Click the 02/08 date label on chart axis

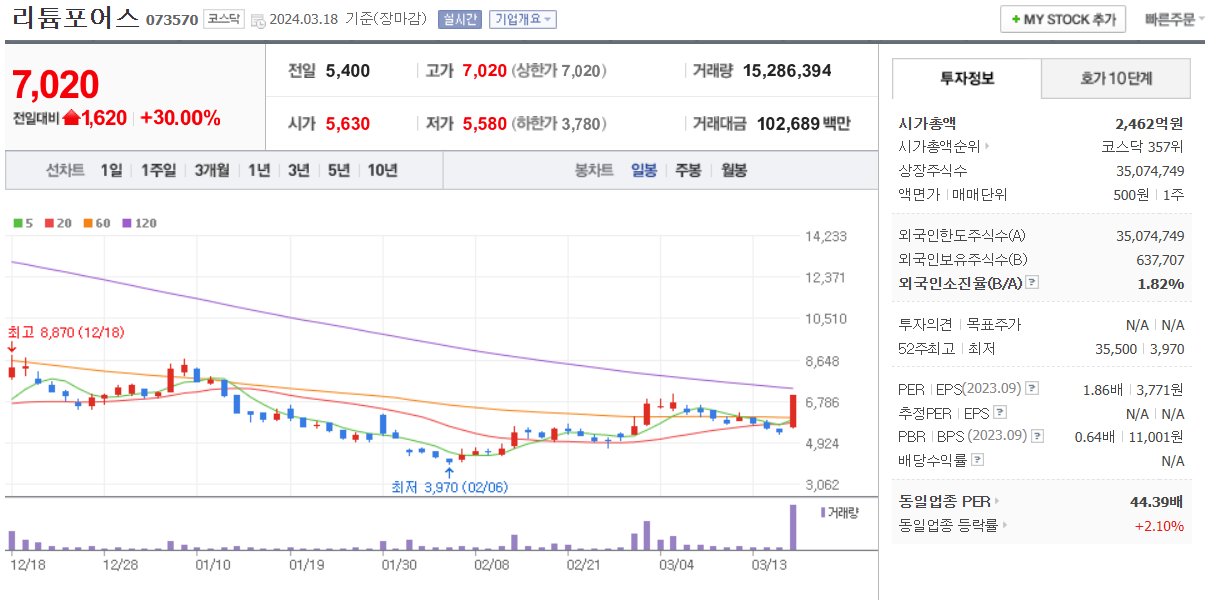tap(491, 565)
